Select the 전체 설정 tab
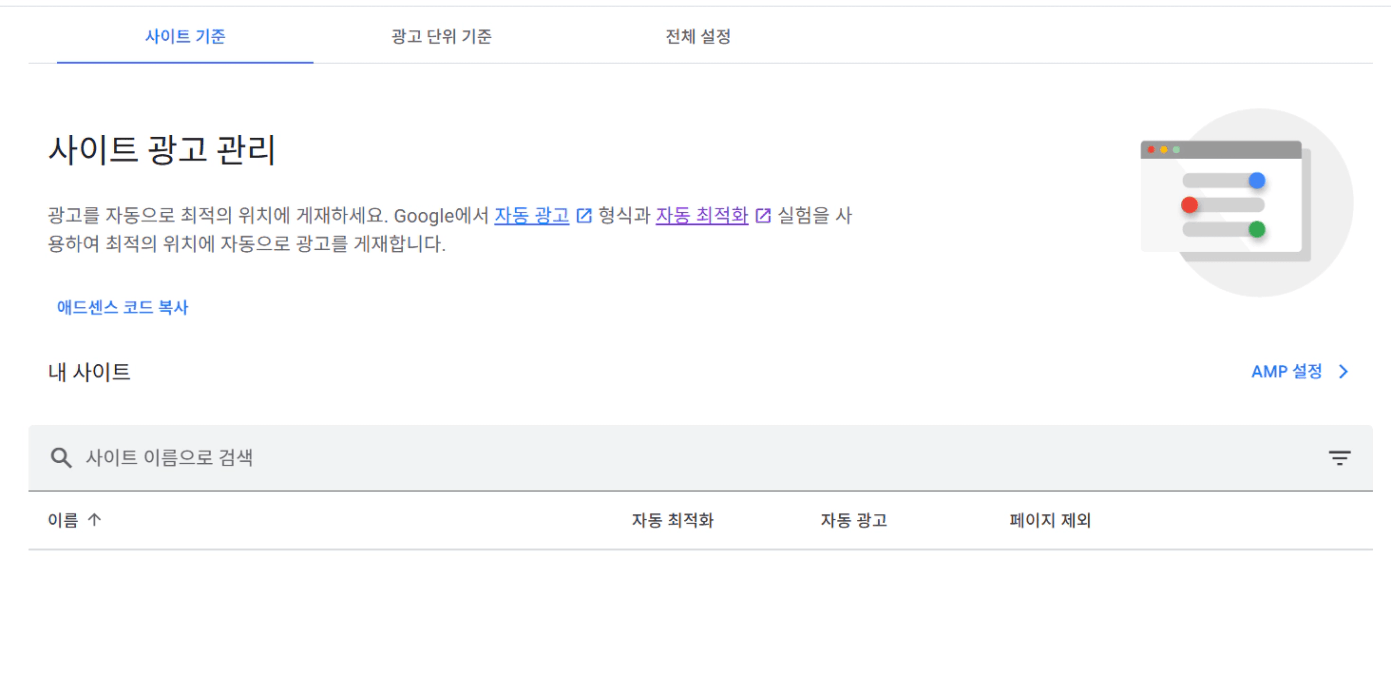 [698, 37]
